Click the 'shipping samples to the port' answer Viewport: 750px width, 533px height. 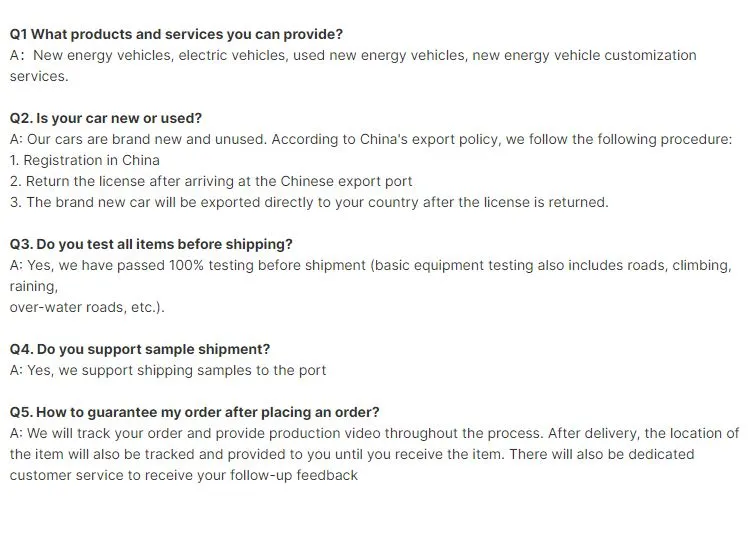(x=168, y=370)
